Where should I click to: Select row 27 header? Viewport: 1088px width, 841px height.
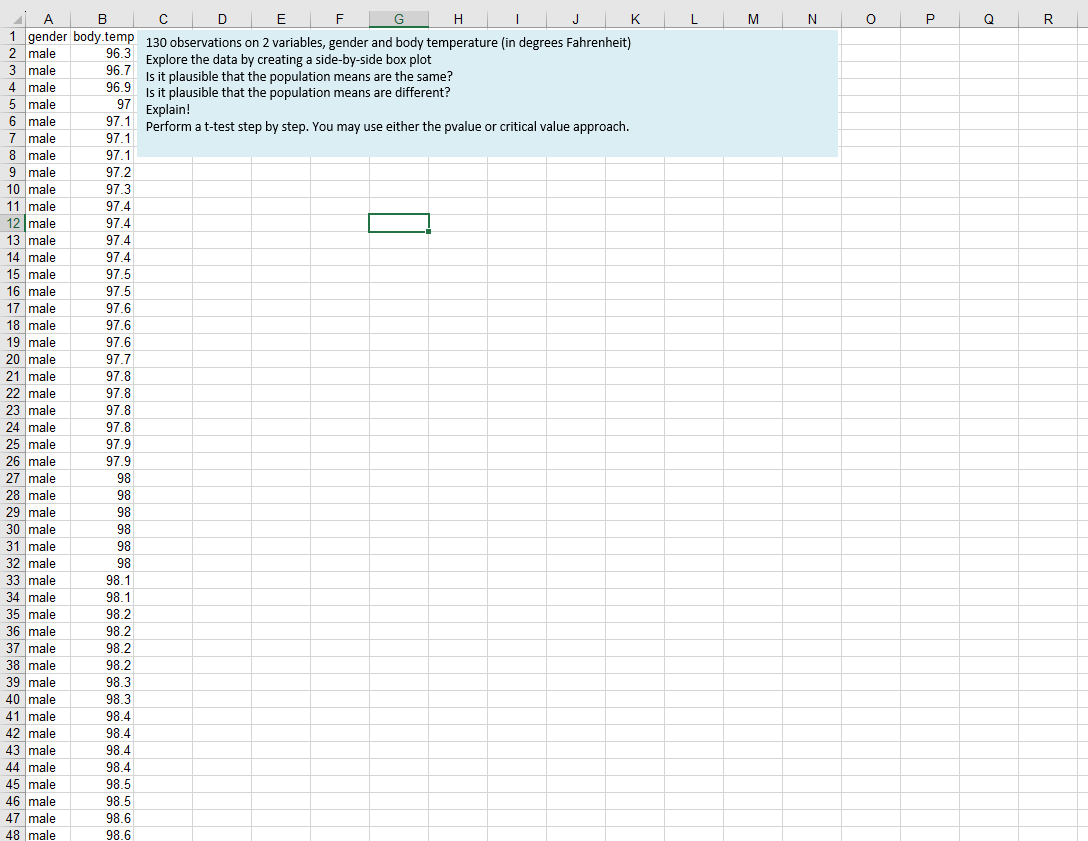pos(12,478)
